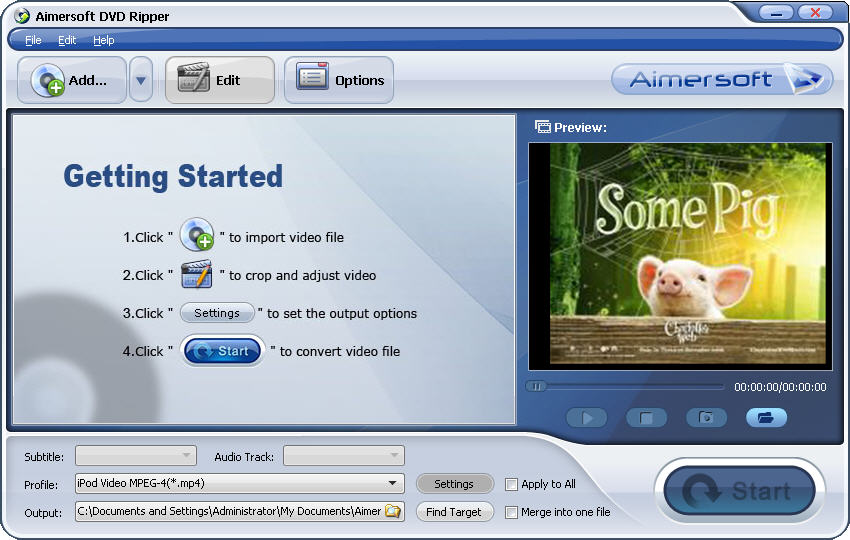Viewport: 850px width, 540px height.
Task: Click the Find Target button
Action: pyautogui.click(x=454, y=512)
